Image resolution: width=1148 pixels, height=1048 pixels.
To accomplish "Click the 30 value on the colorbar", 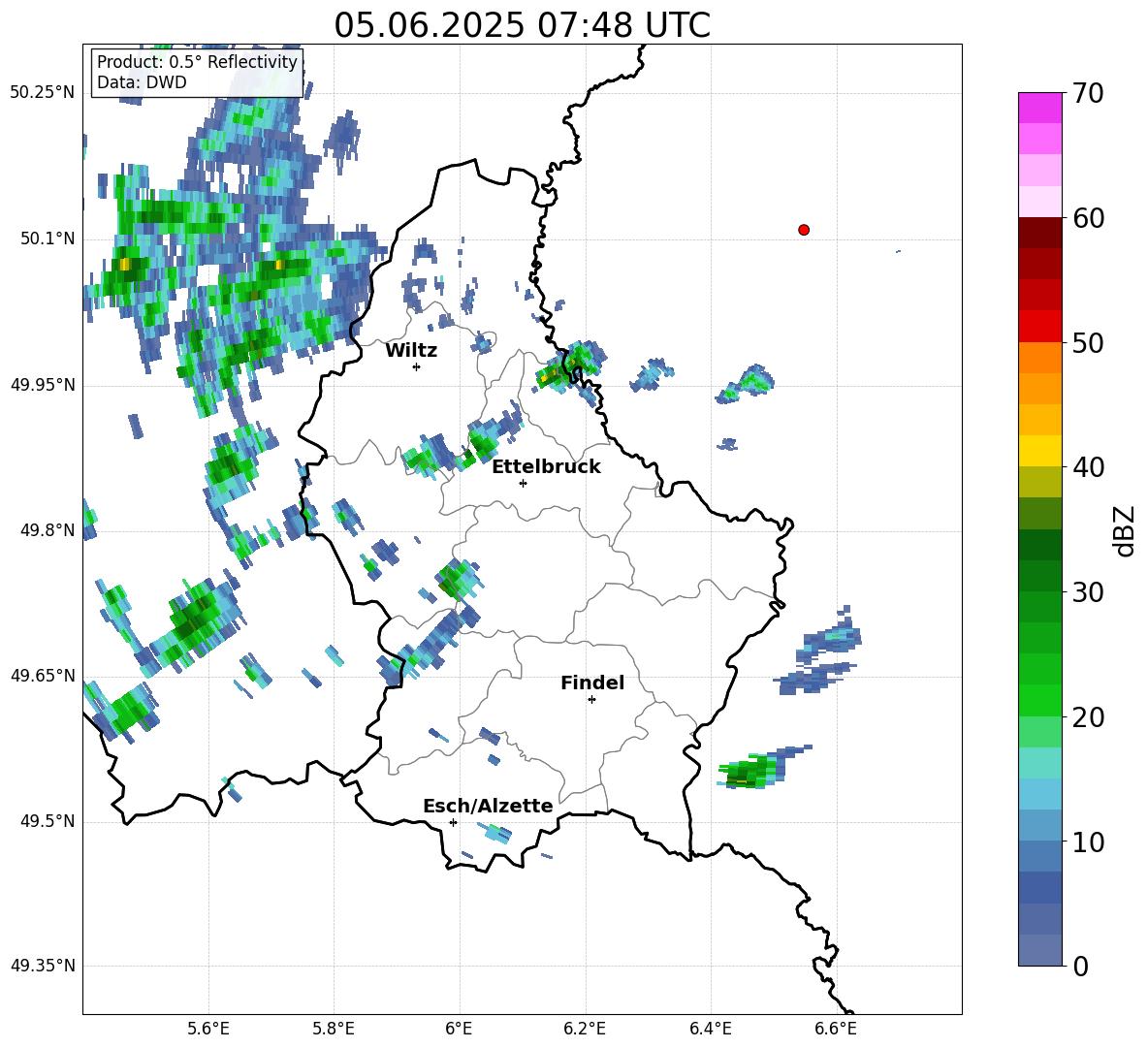I will 1088,592.
